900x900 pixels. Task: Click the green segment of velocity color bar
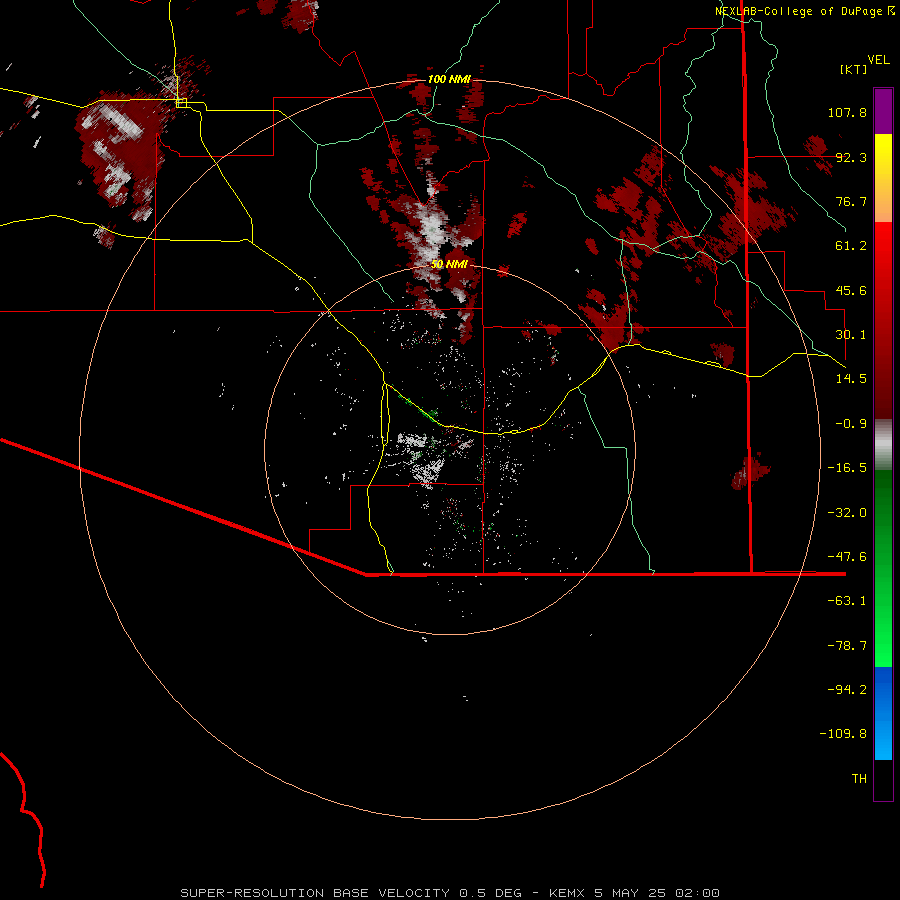[883, 568]
